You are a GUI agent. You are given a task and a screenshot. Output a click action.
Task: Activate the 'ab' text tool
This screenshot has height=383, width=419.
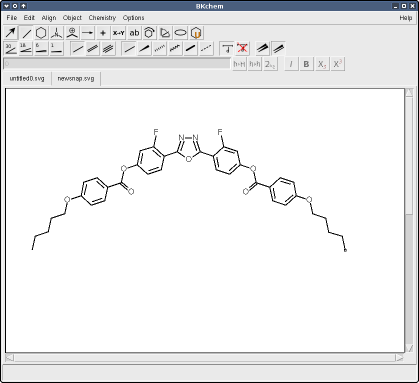tap(134, 33)
